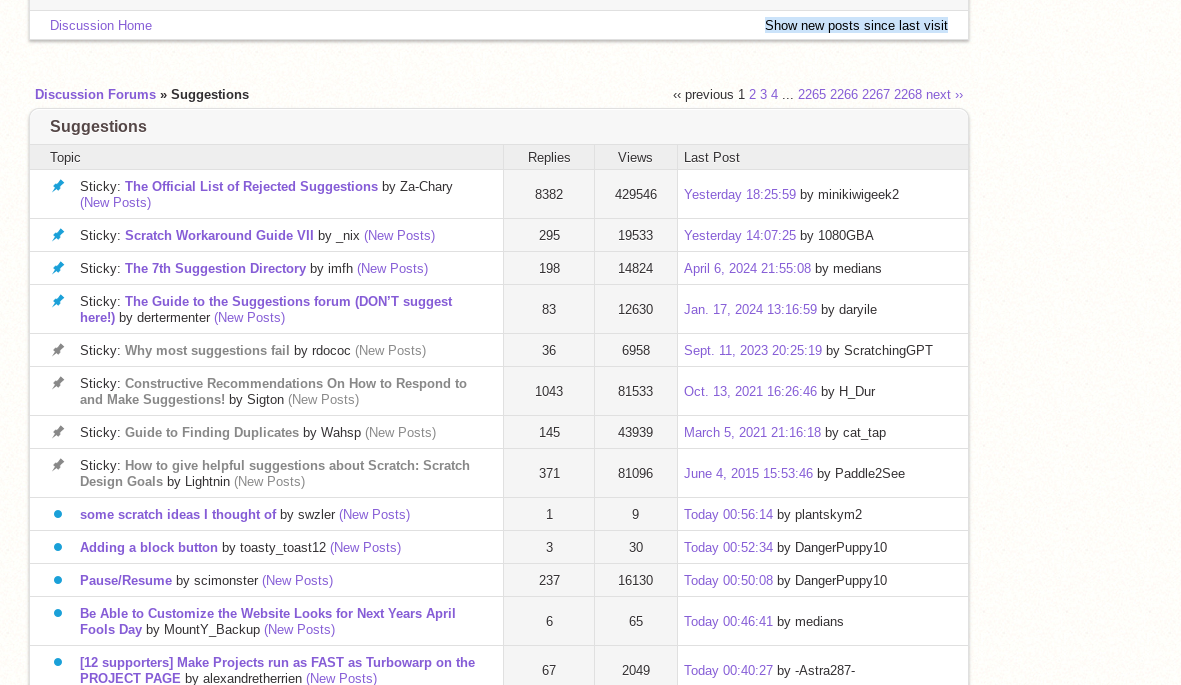The height and width of the screenshot is (685, 1181).
Task: Click gray pin icon beside Guide to Finding Duplicates
Action: click(58, 432)
